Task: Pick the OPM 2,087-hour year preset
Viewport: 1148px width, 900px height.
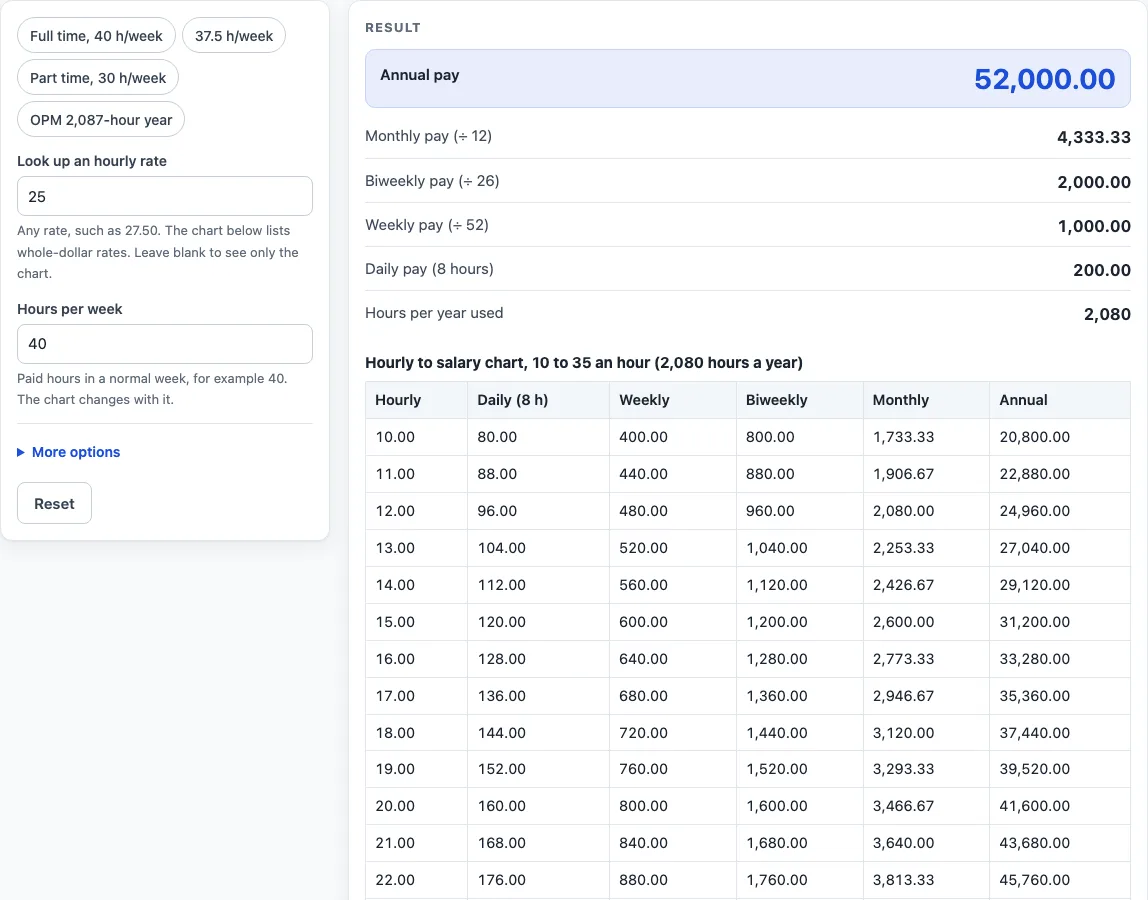Action: tap(101, 120)
